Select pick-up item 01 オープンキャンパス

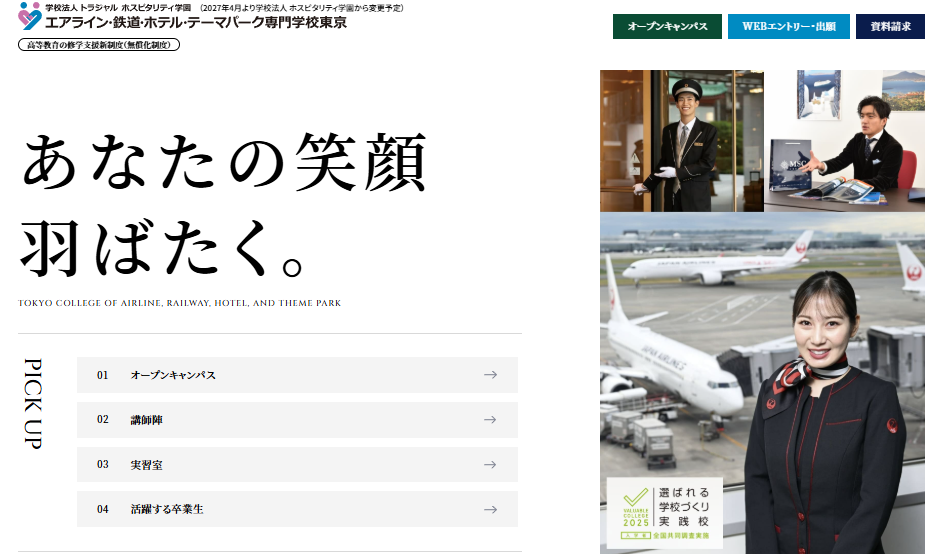297,375
